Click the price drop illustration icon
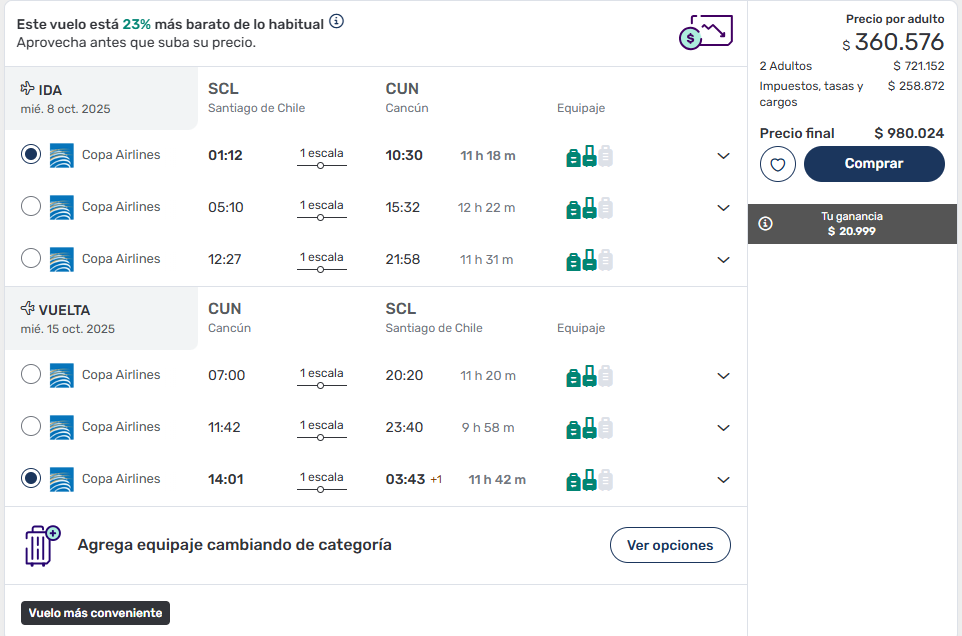The image size is (962, 636). pos(706,32)
